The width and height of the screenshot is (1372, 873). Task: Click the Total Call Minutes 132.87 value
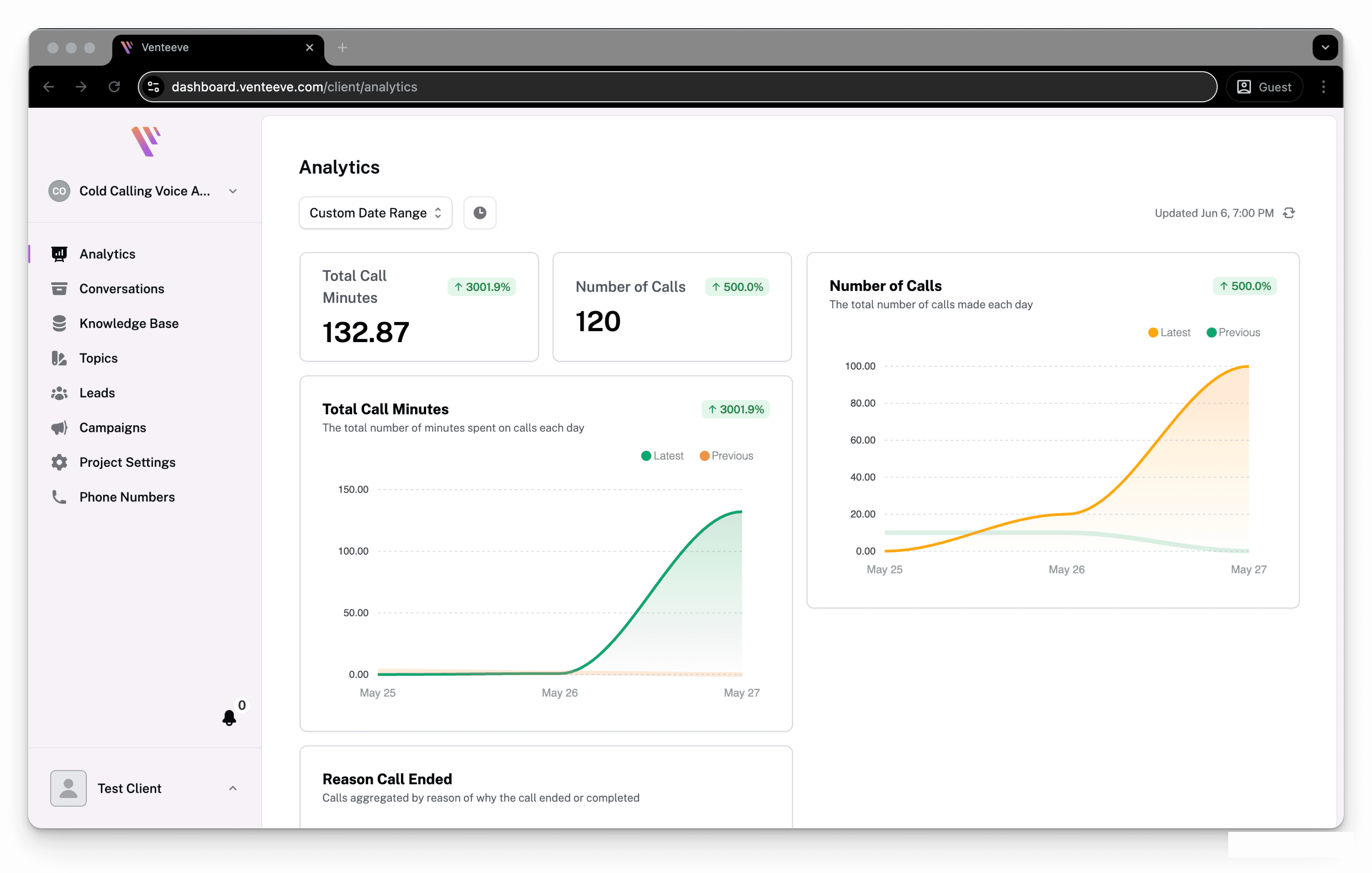(x=366, y=332)
